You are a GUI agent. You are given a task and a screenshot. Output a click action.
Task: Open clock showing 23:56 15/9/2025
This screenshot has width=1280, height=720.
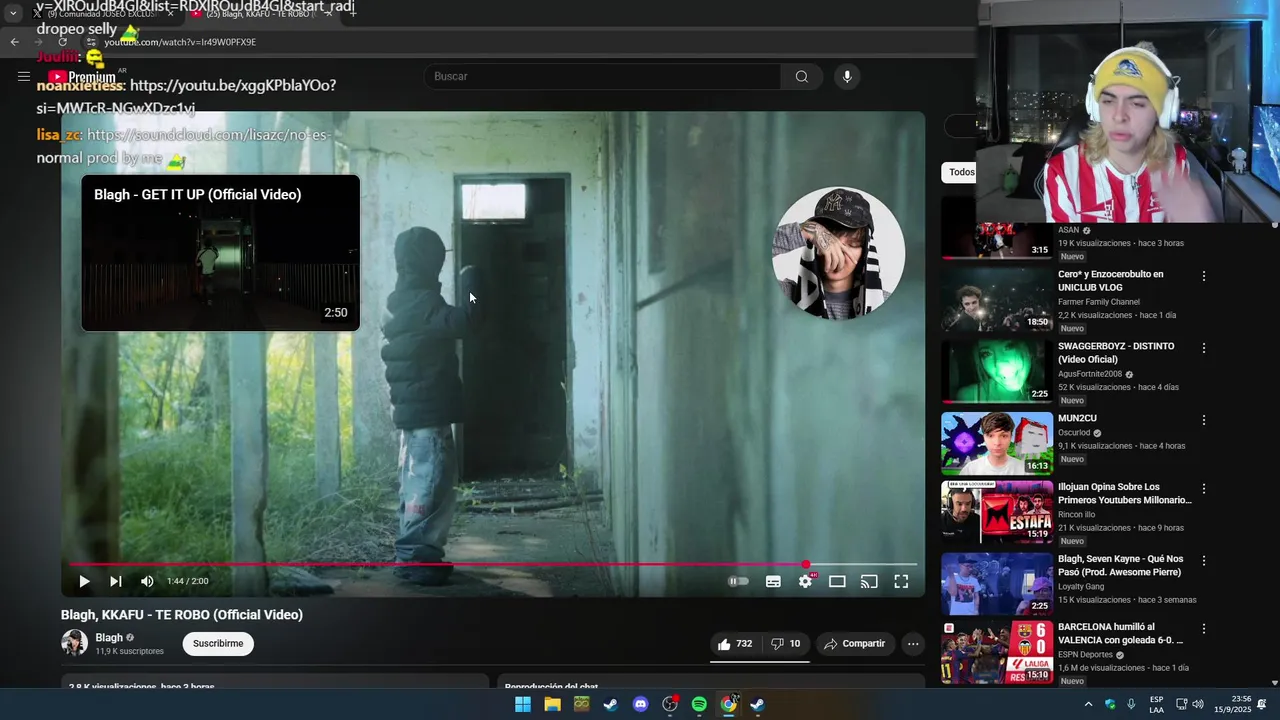point(1232,704)
